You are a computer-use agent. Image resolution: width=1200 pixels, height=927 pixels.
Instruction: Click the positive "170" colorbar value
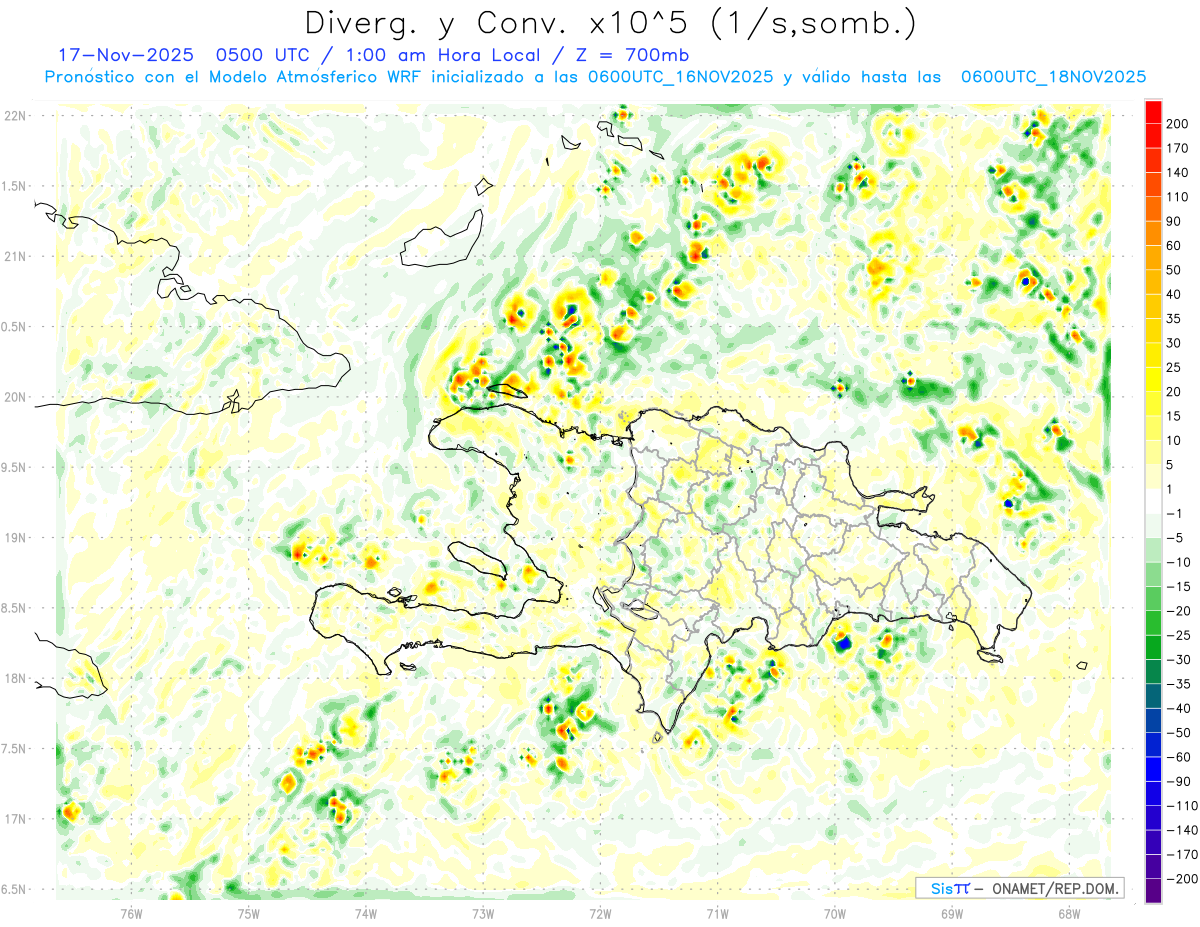coord(1178,148)
